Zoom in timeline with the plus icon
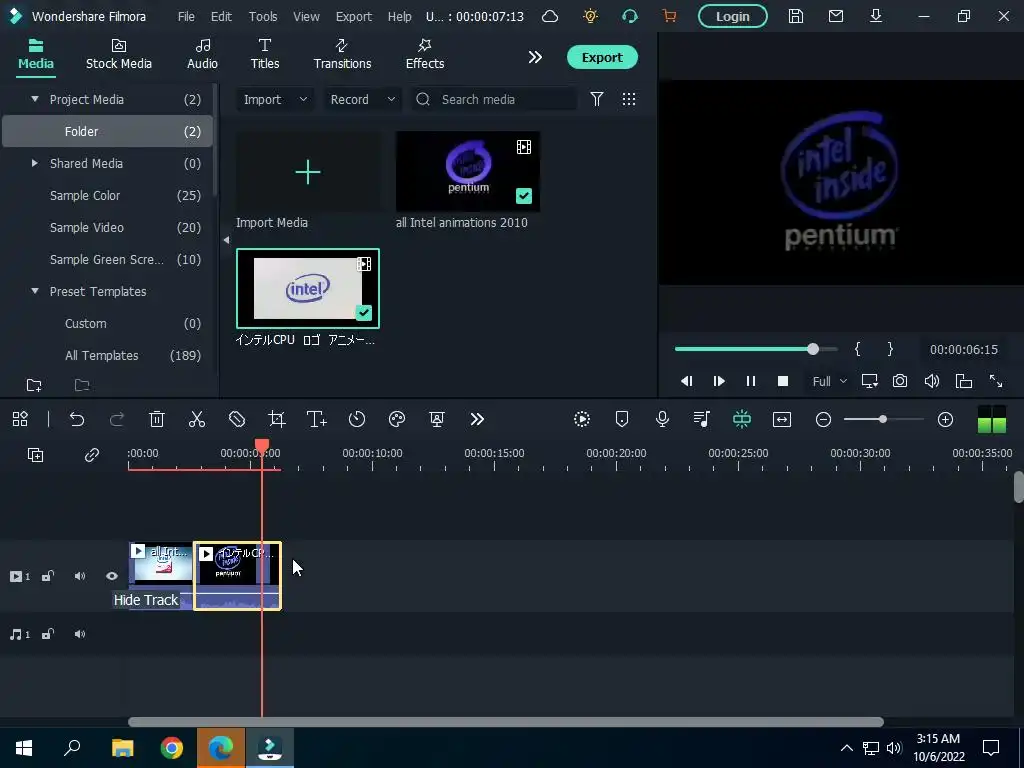Screen dimensions: 1024x768 click(x=946, y=419)
